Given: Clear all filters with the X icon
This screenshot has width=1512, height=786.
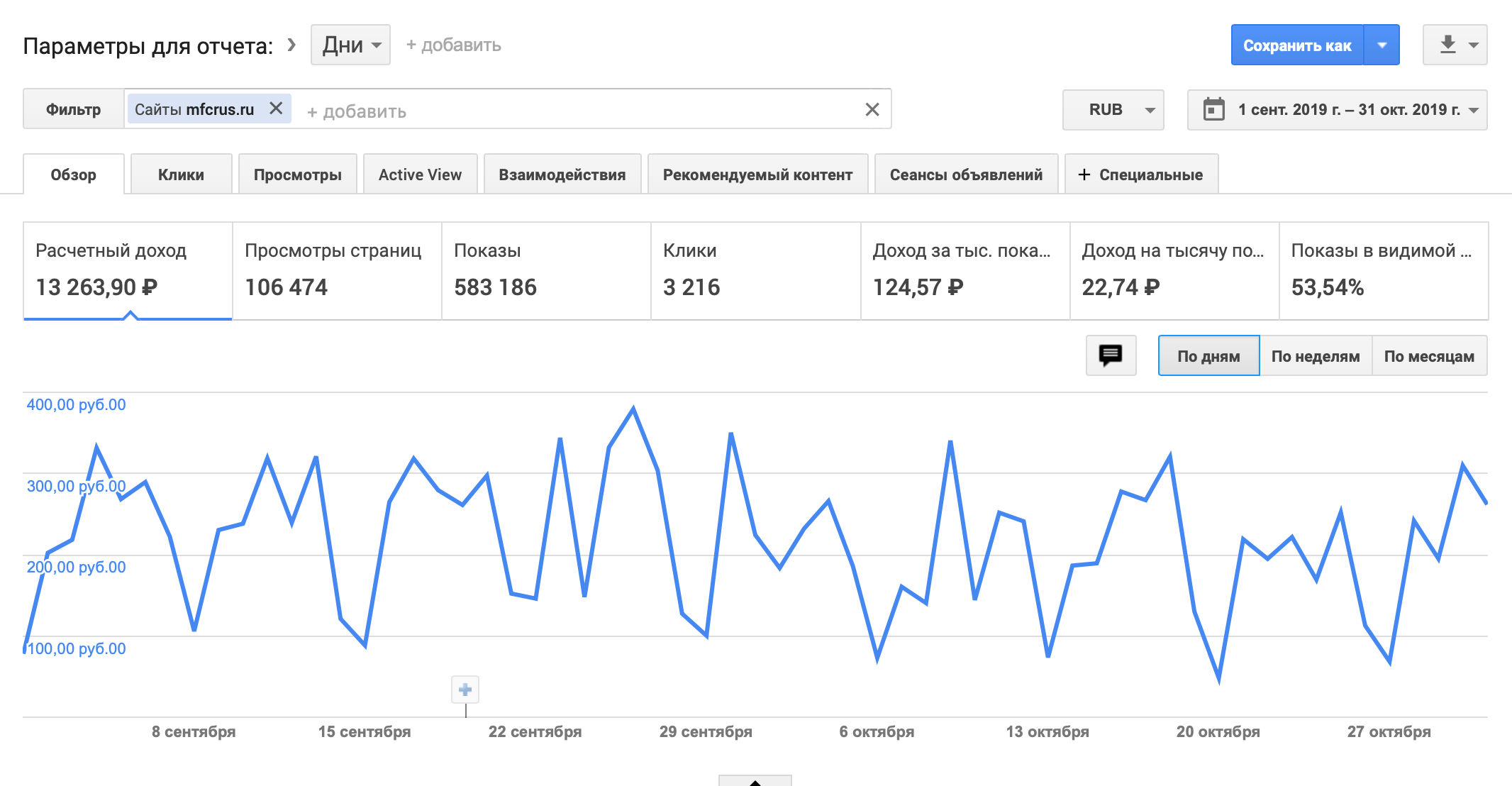Looking at the screenshot, I should pyautogui.click(x=872, y=109).
